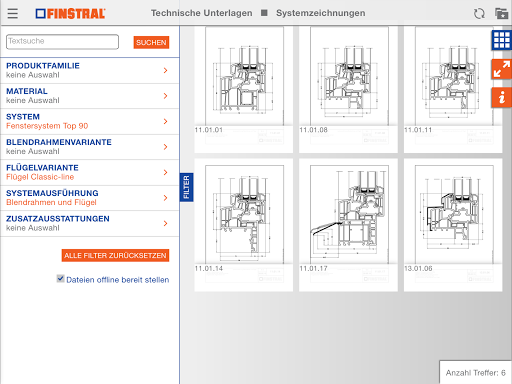Viewport: 512px width, 384px height.
Task: Toggle Dateien offline bereit stellen checkbox
Action: point(60,279)
